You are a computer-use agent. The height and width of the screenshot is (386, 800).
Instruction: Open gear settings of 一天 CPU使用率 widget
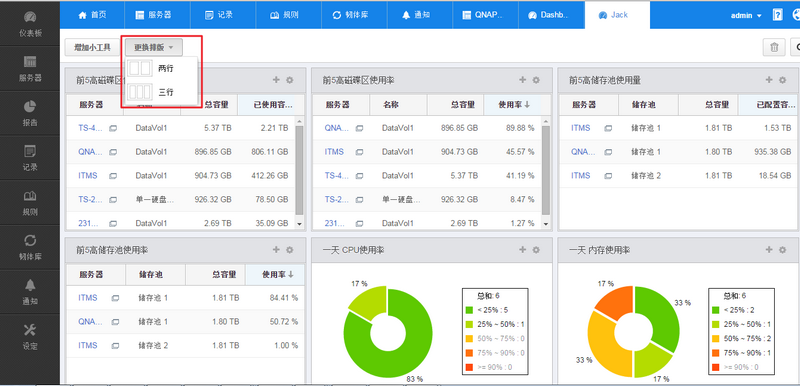(x=536, y=250)
